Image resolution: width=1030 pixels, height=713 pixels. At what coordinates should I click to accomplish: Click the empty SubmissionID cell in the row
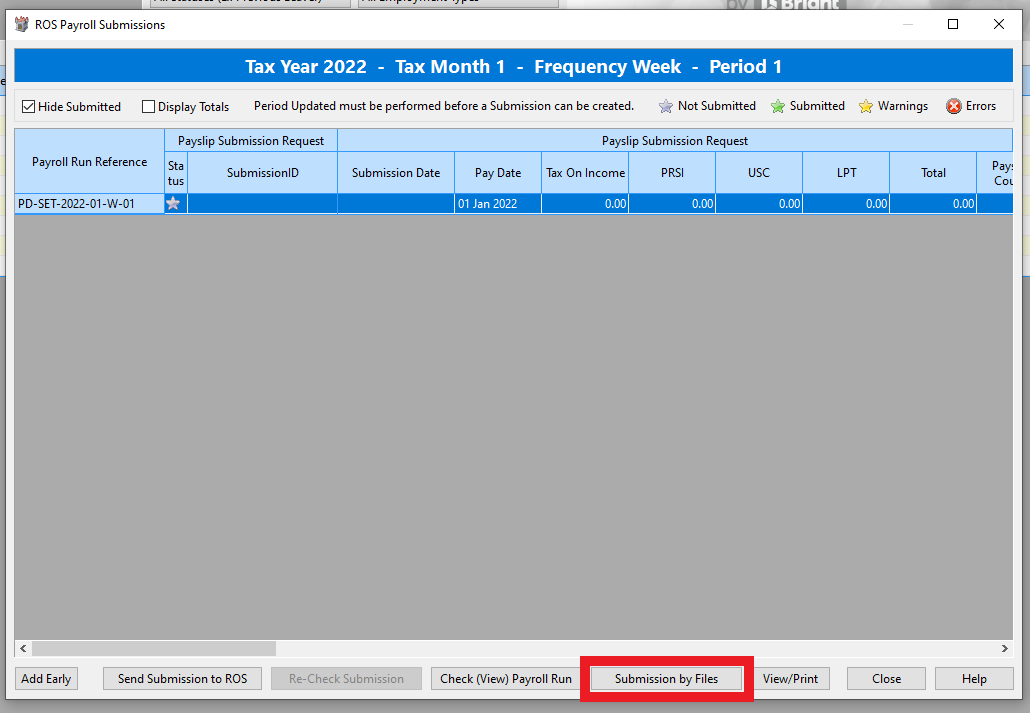pyautogui.click(x=263, y=204)
